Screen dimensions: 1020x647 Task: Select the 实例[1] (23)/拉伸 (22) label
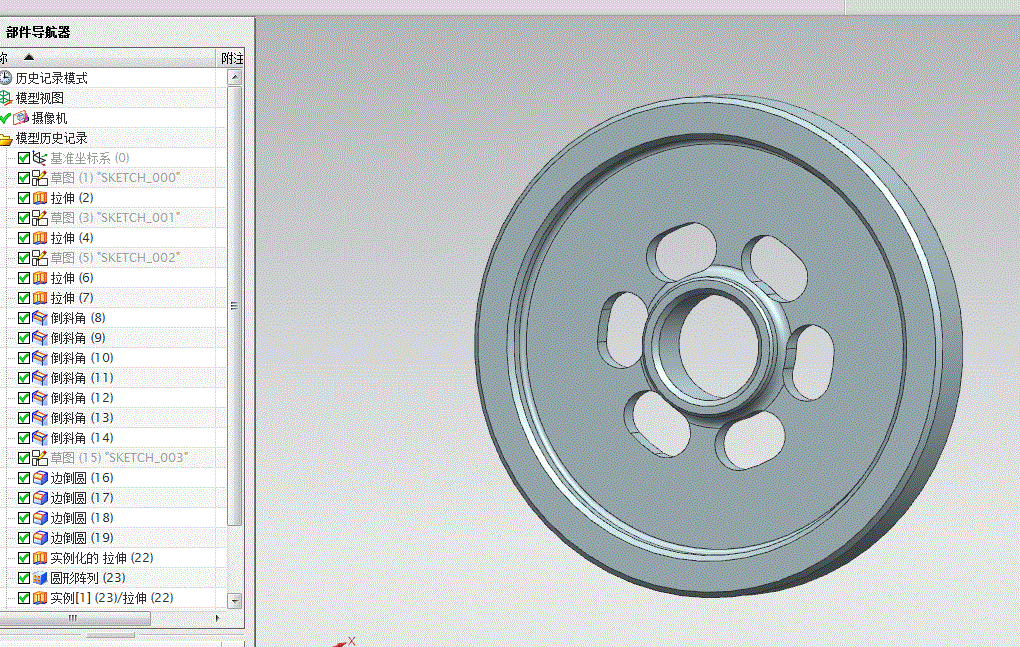click(112, 598)
